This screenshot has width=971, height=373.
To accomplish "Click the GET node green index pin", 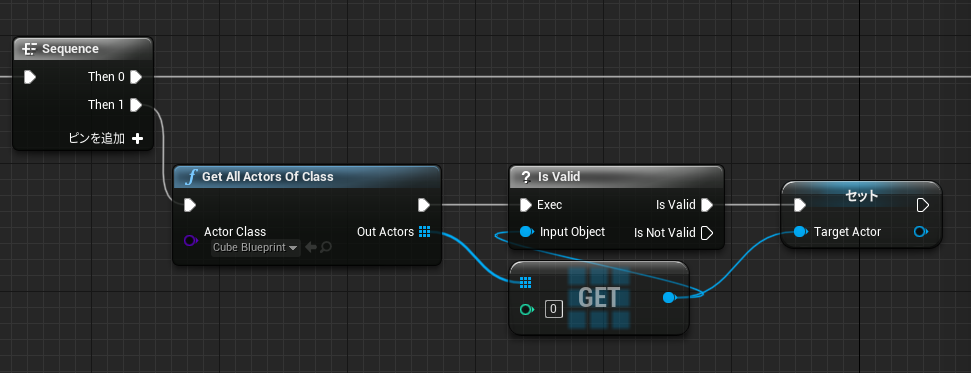I will 526,309.
